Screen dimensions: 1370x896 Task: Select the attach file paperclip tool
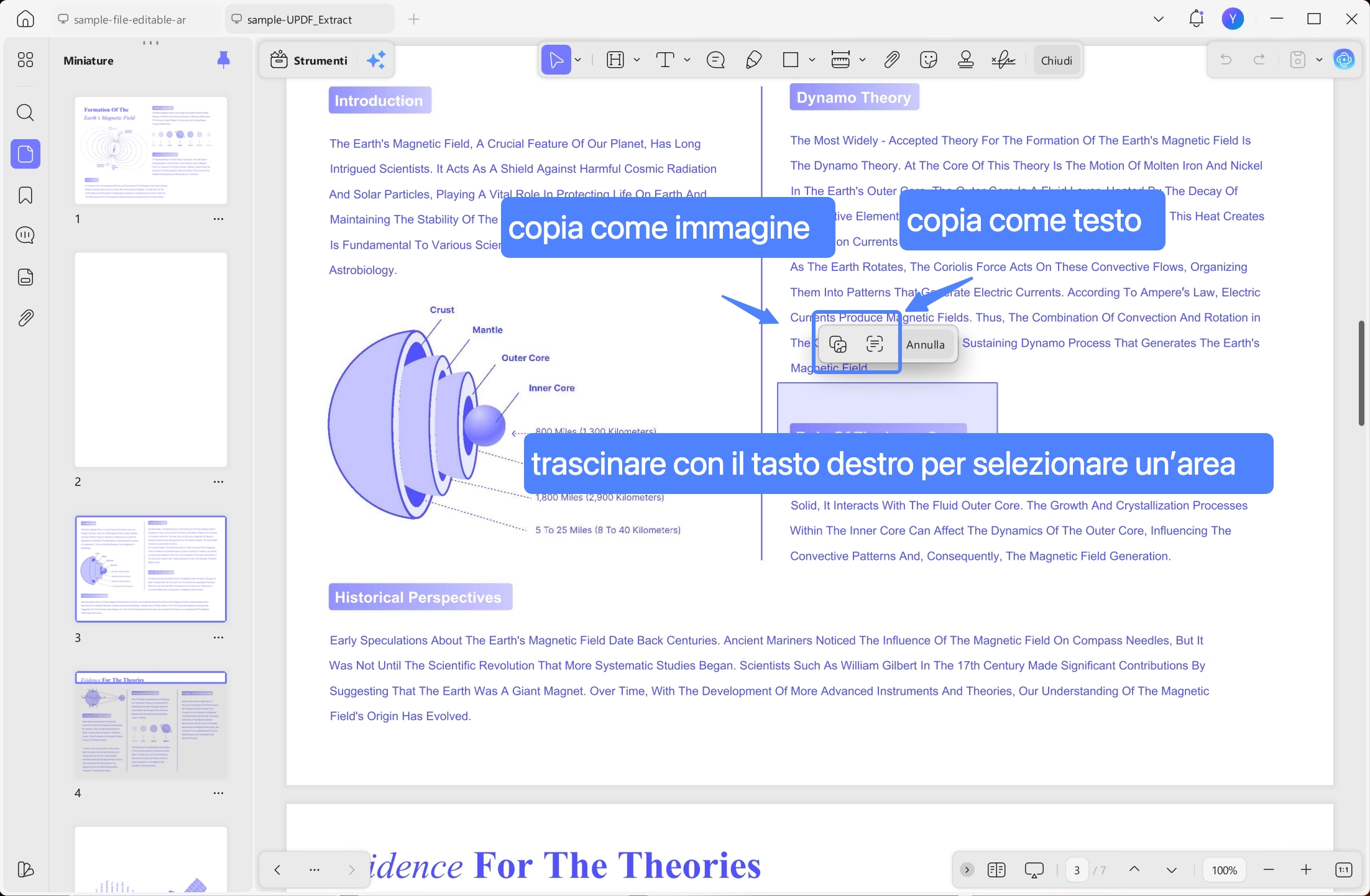(x=892, y=60)
